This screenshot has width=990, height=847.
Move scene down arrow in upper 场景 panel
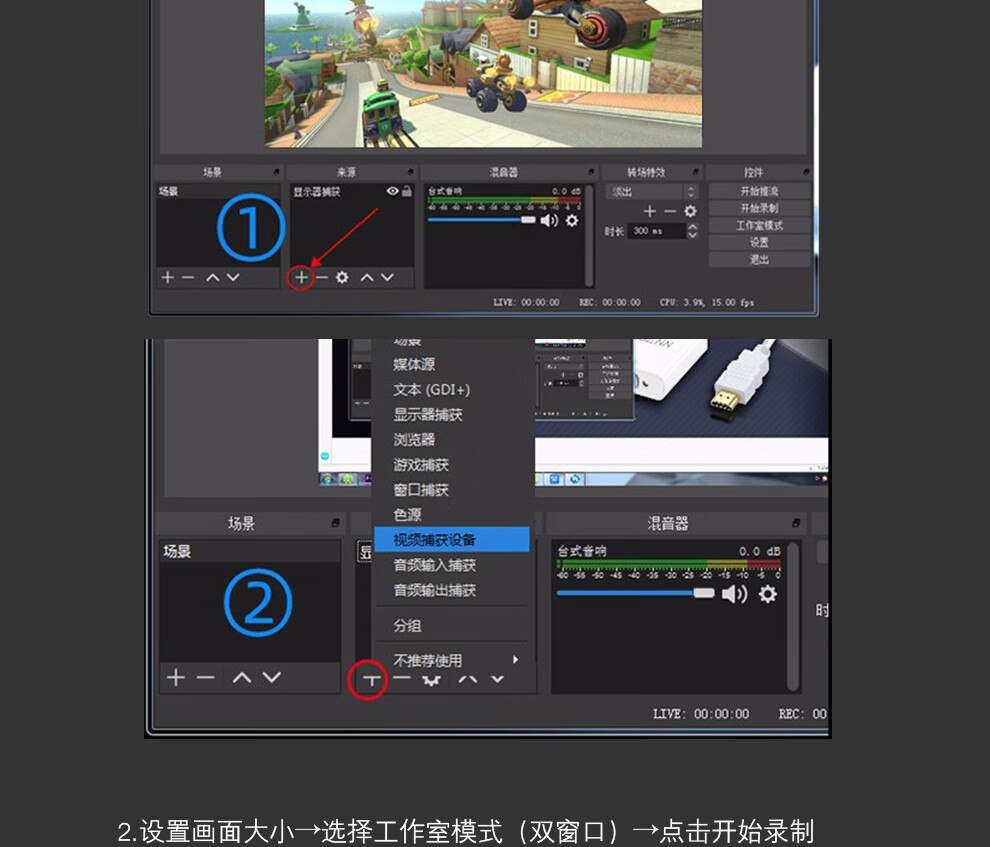pyautogui.click(x=233, y=277)
